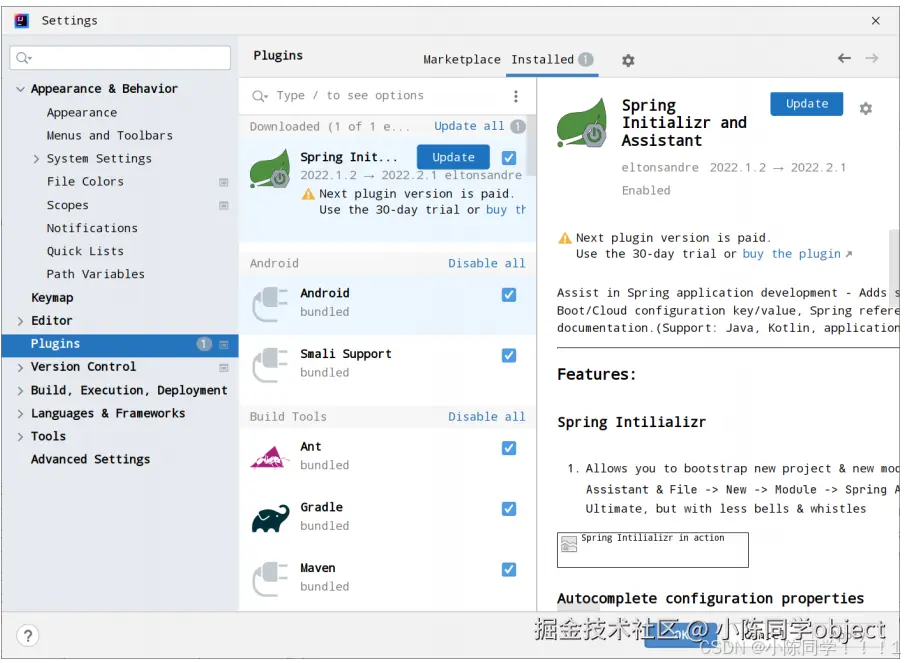Switch to the Marketplace tab
Image resolution: width=905 pixels, height=663 pixels.
[x=462, y=59]
